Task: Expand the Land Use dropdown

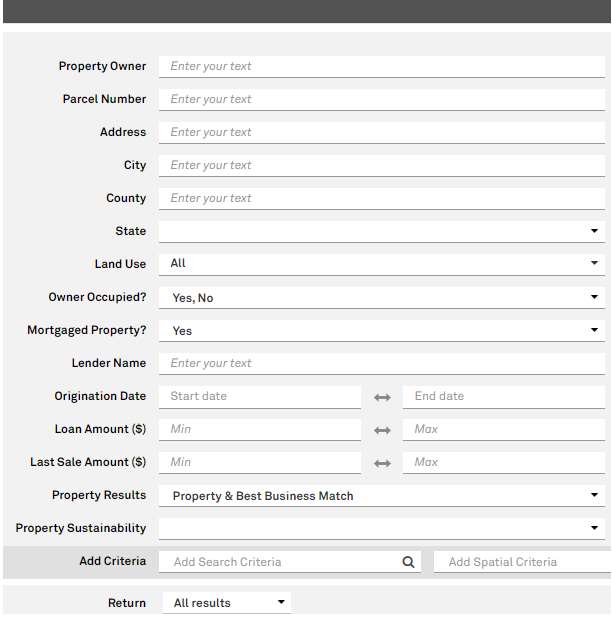Action: pyautogui.click(x=381, y=264)
